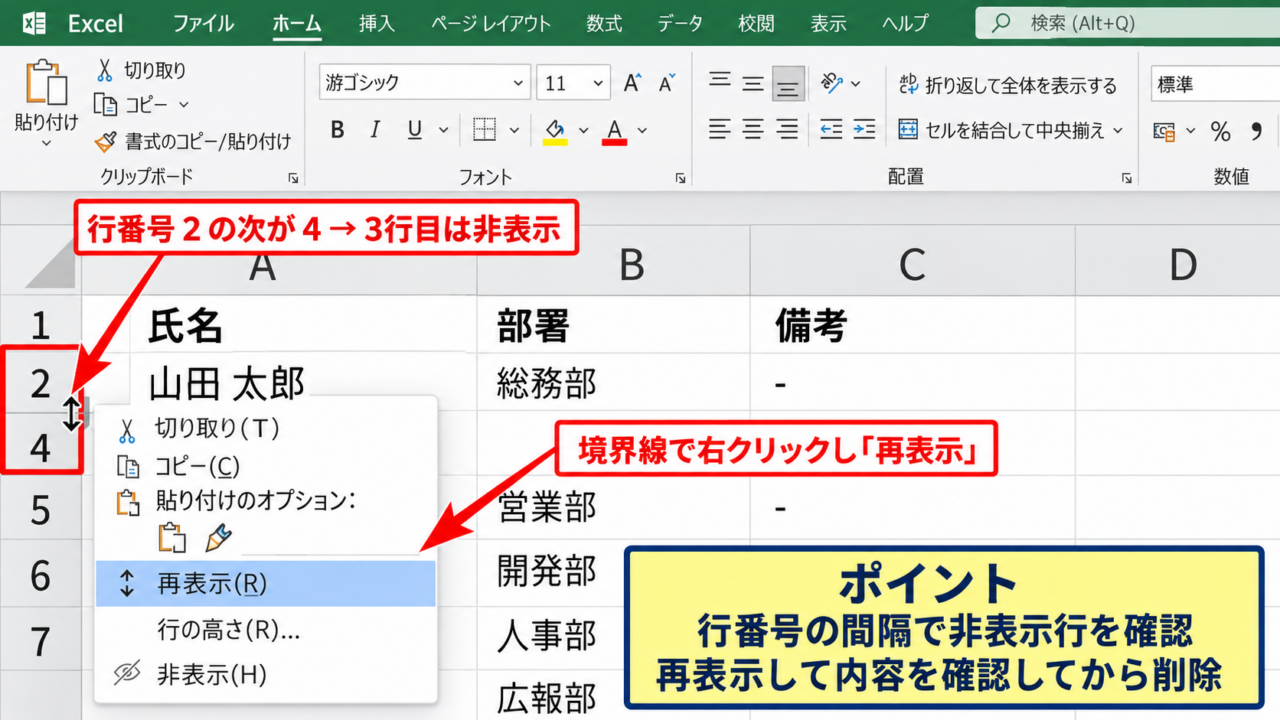This screenshot has height=720, width=1280.
Task: Expand the セルを結合して中央揃え dropdown arrow
Action: point(1118,130)
